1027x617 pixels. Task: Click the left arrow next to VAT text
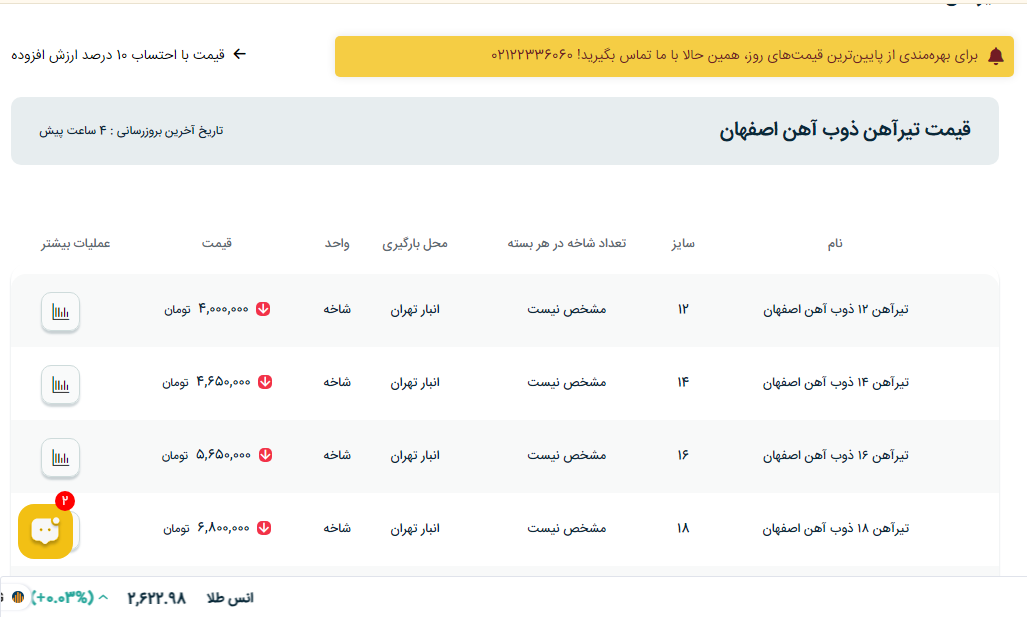(239, 54)
